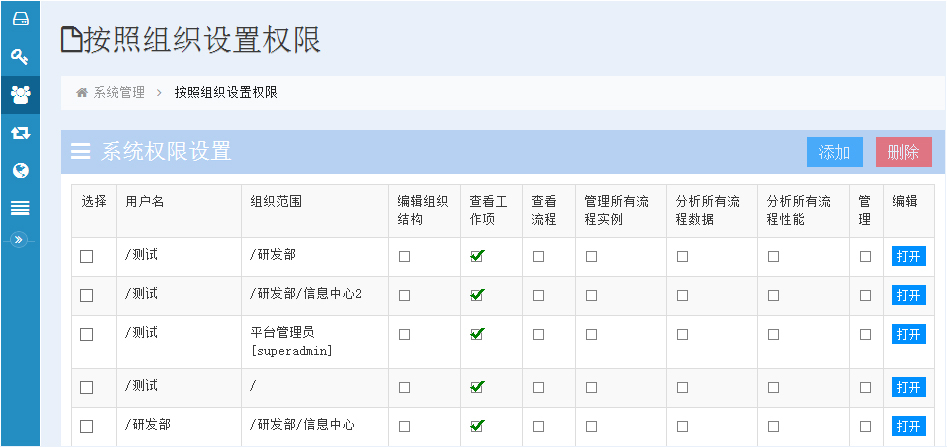The height and width of the screenshot is (447, 947).
Task: Expand the sidebar with the double-chevron button
Action: pyautogui.click(x=19, y=240)
